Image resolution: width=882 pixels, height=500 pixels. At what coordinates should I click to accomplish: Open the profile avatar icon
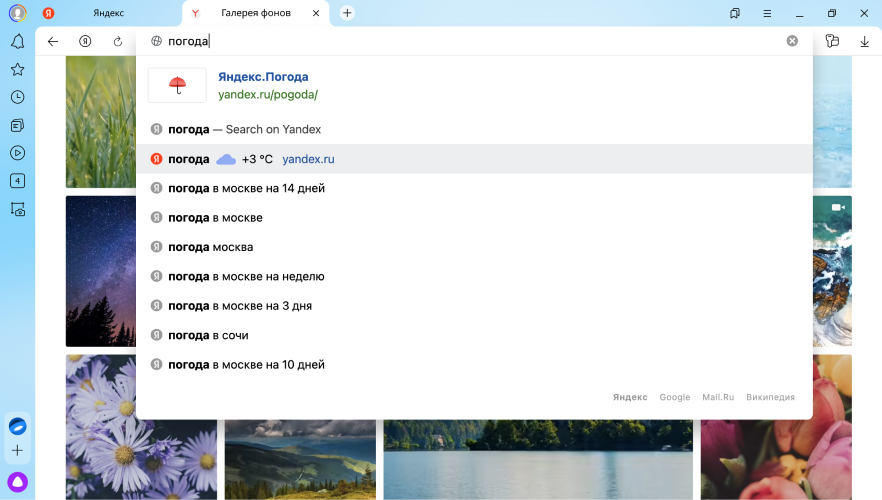click(x=17, y=12)
